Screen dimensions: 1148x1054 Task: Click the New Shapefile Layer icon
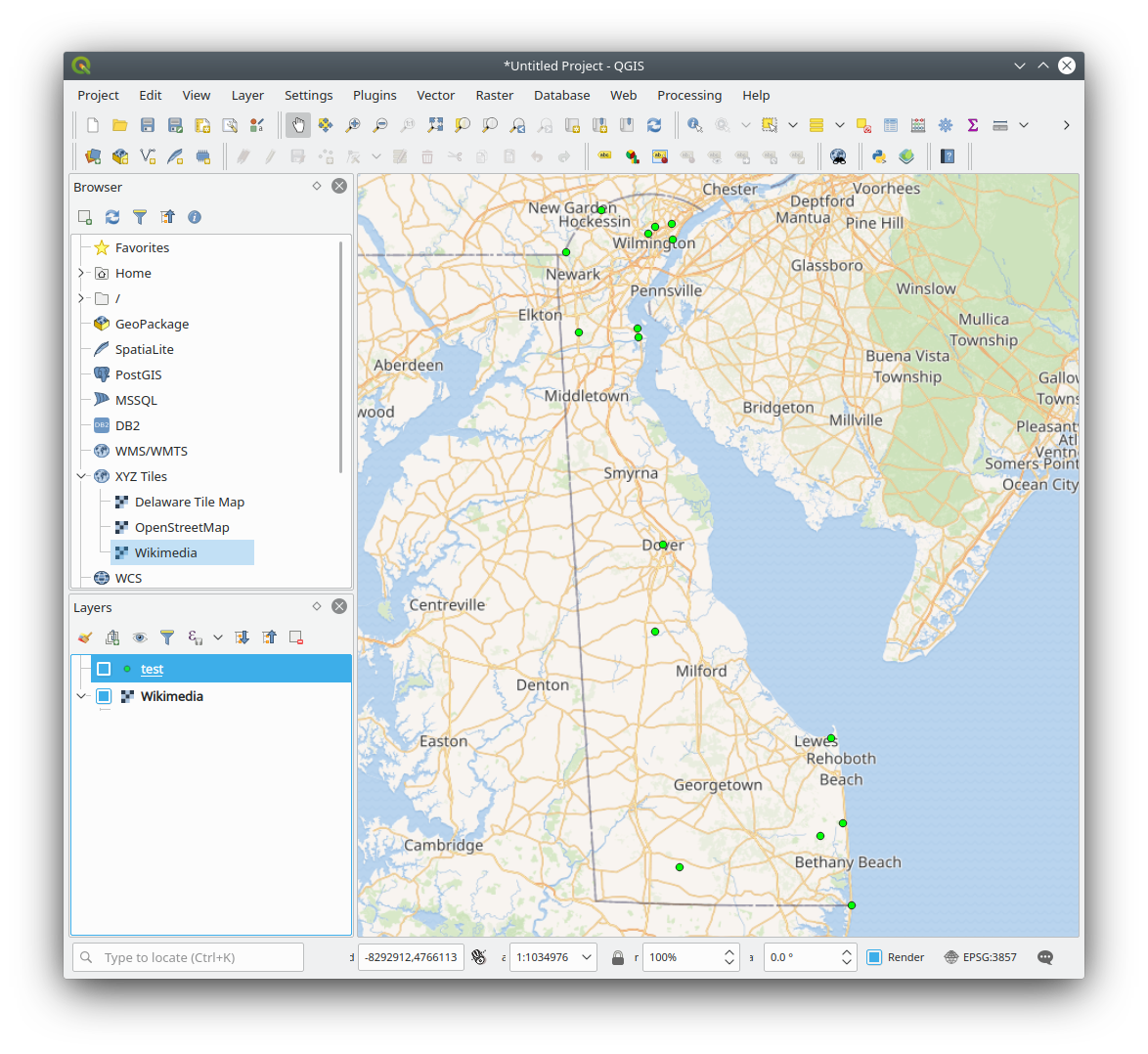(x=147, y=156)
